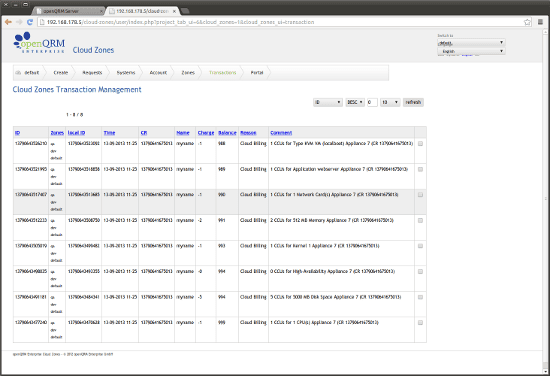Sort by the Reason column header

pos(248,133)
